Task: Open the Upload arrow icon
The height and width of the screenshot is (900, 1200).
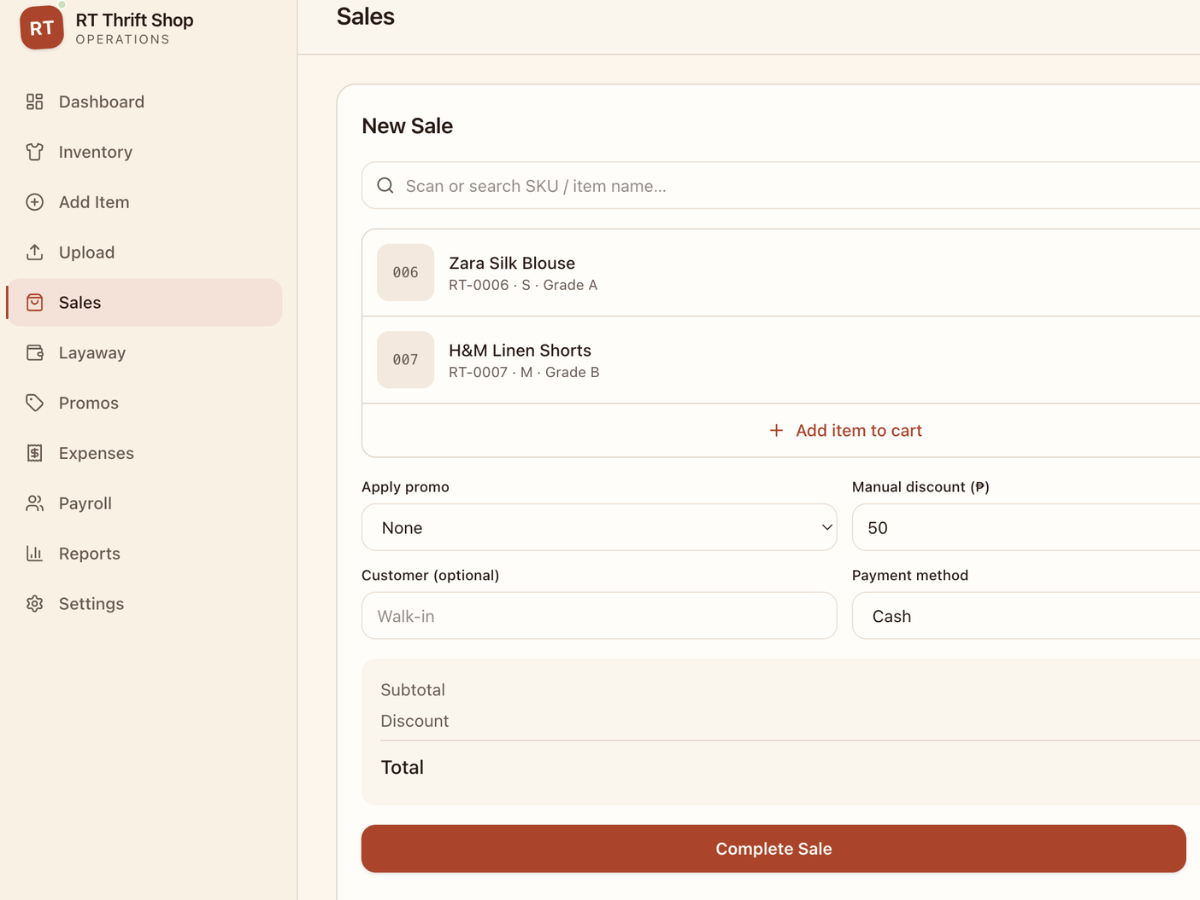Action: [35, 252]
